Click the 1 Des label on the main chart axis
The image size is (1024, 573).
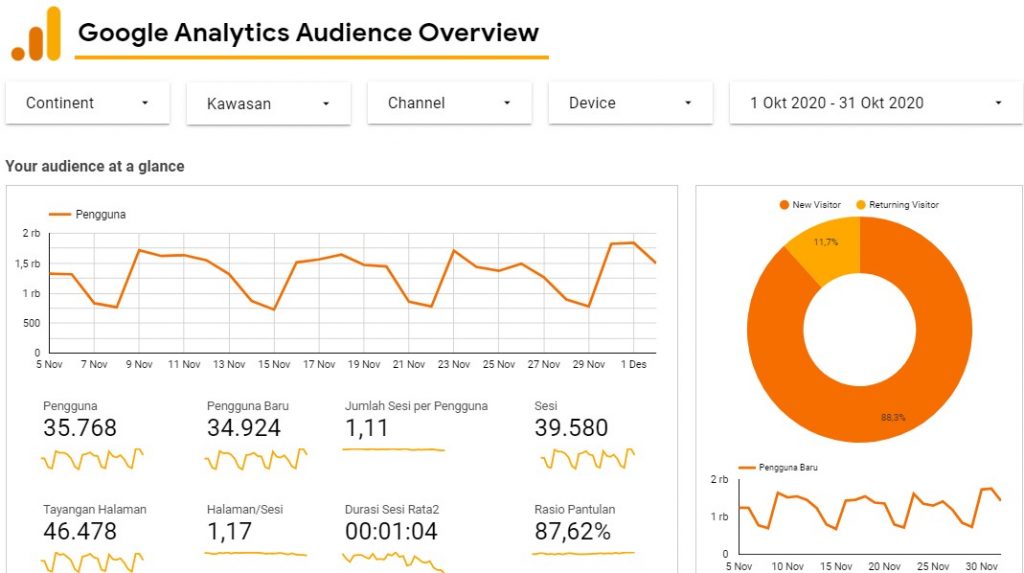[633, 365]
